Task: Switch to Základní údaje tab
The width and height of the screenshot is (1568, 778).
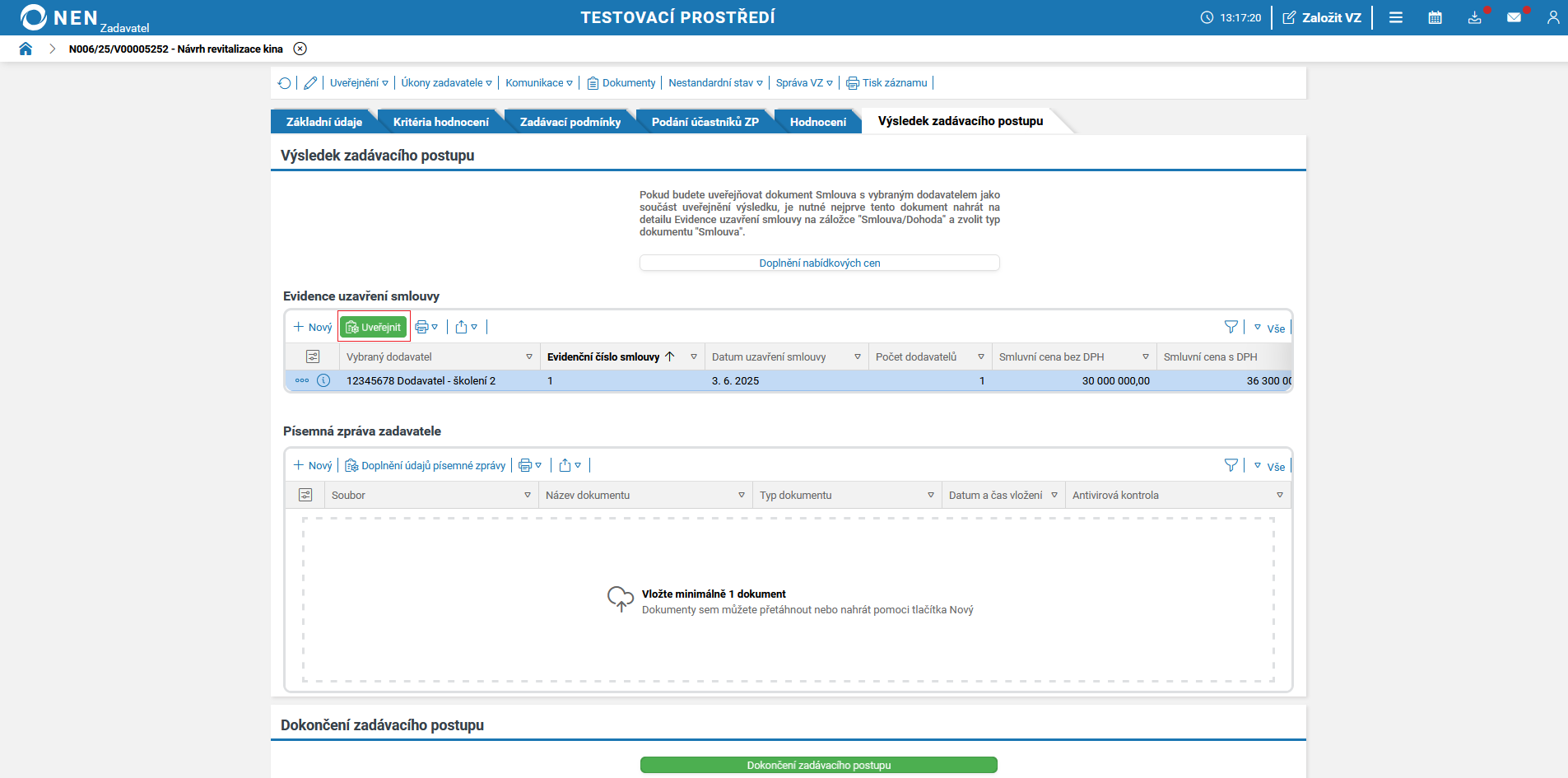Action: point(324,122)
